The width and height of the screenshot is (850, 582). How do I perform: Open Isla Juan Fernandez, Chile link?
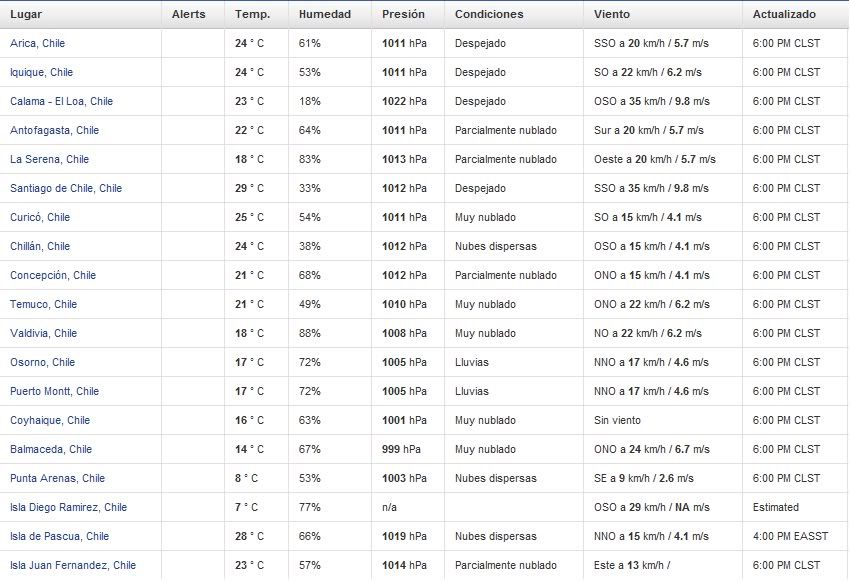pyautogui.click(x=73, y=565)
